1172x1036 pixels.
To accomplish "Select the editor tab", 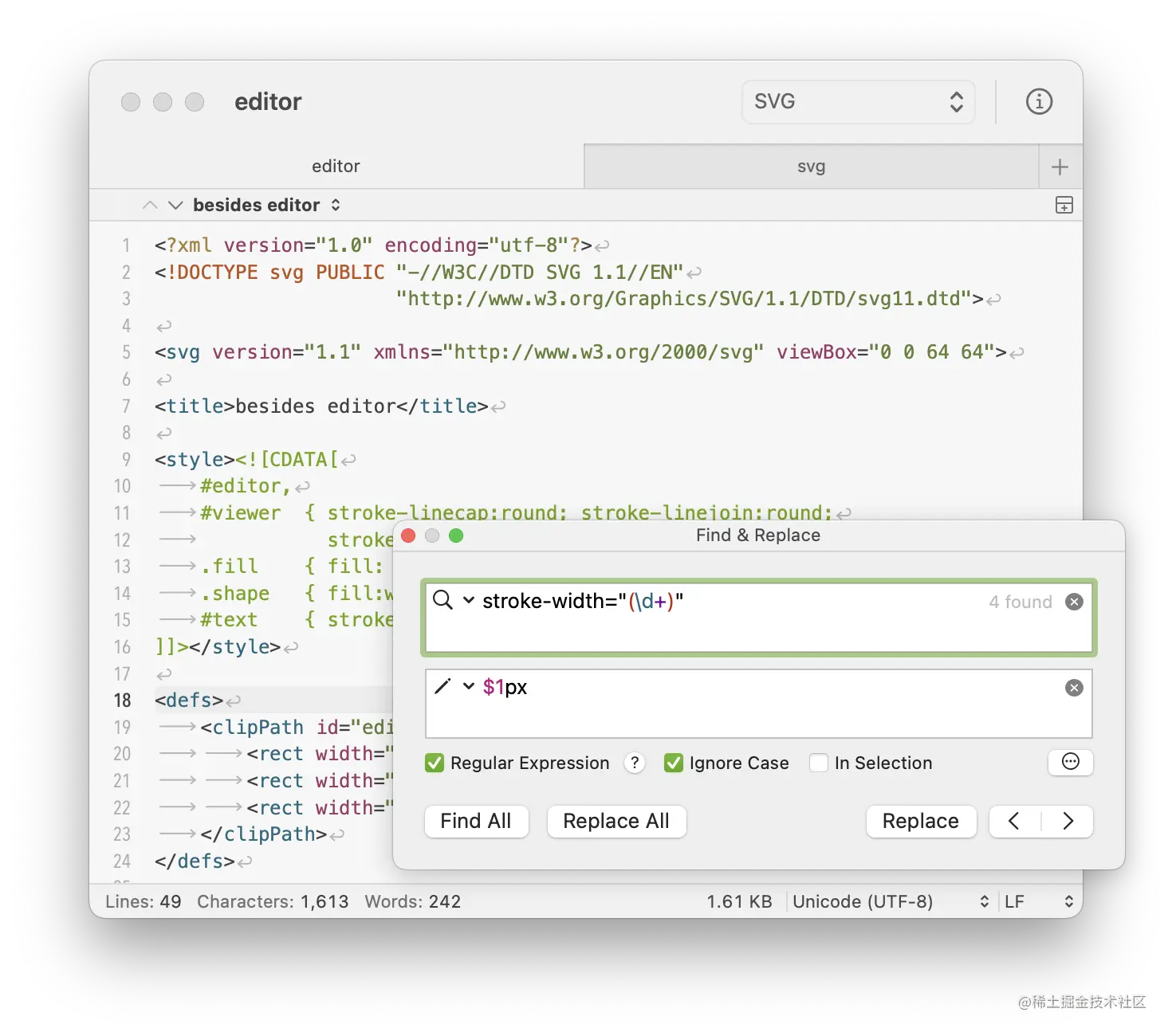I will (x=336, y=166).
